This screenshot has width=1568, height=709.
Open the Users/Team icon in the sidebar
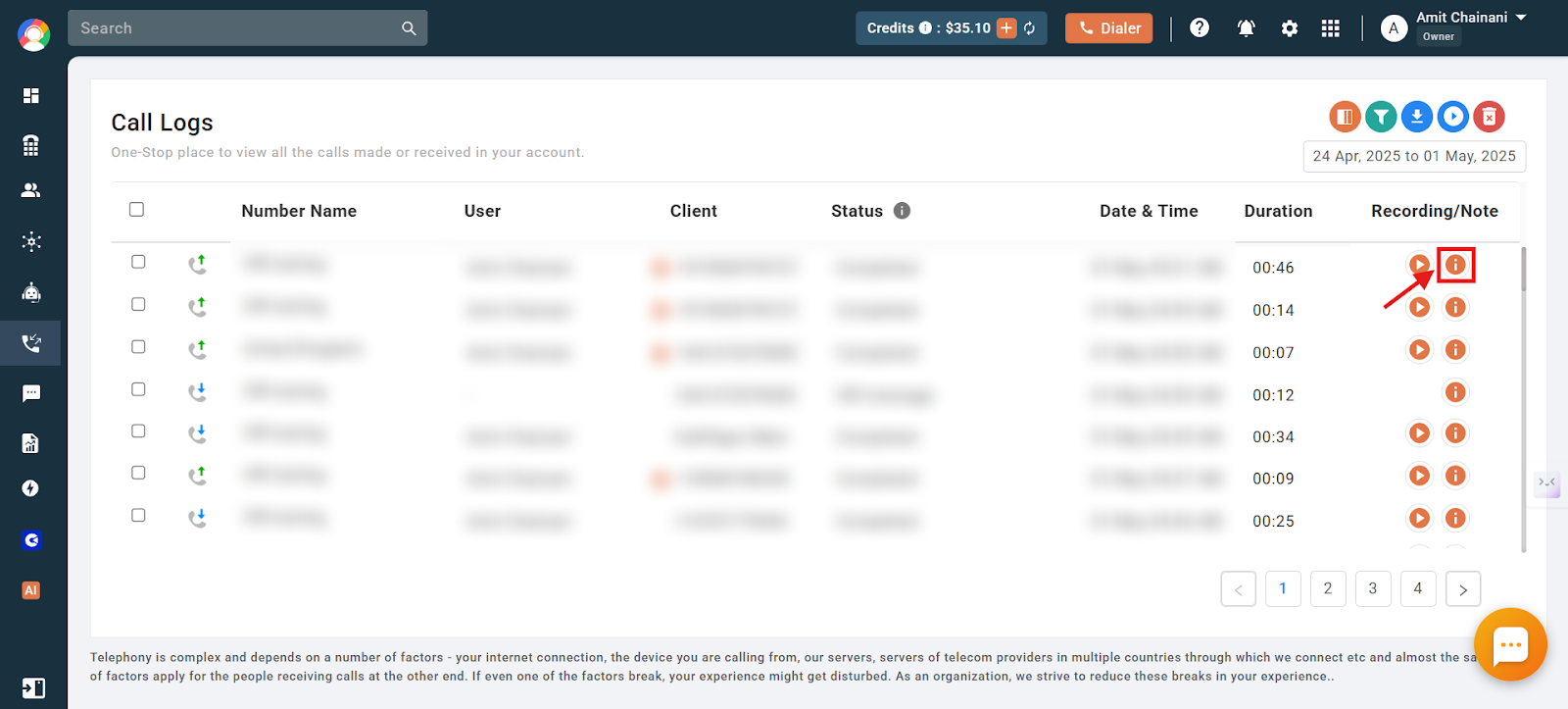31,190
